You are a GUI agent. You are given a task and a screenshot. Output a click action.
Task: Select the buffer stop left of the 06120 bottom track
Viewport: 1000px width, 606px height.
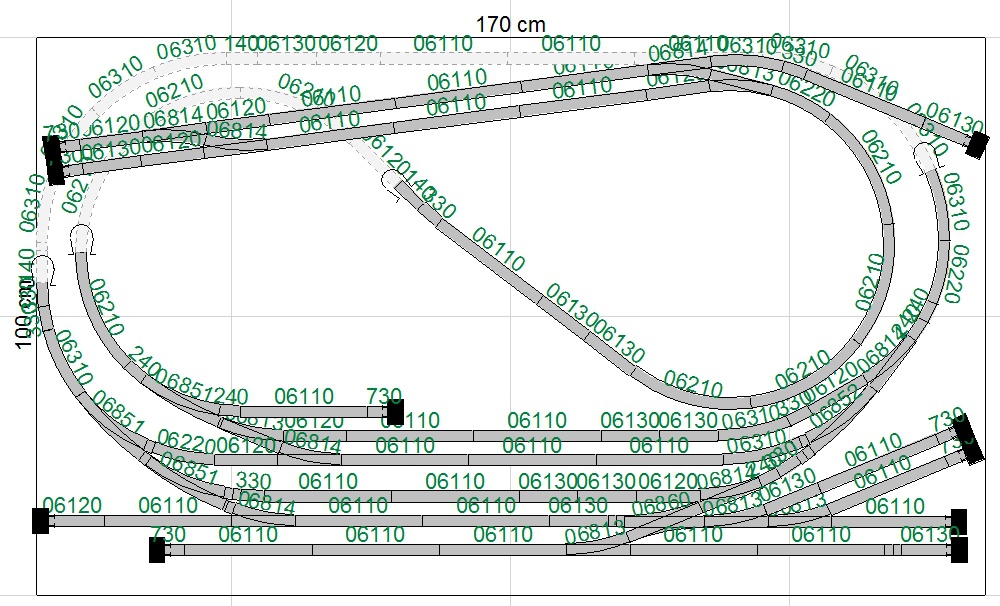click(x=40, y=520)
